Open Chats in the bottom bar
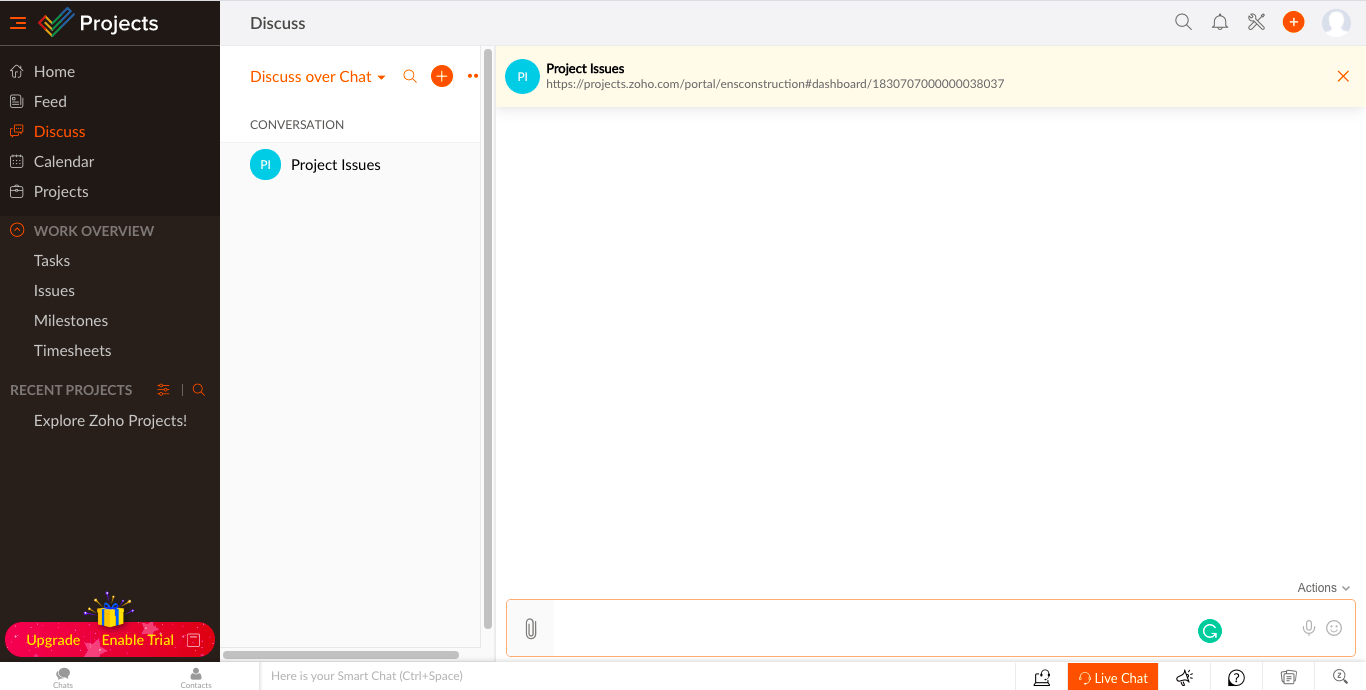Screen dimensions: 1366x690 coord(63,677)
